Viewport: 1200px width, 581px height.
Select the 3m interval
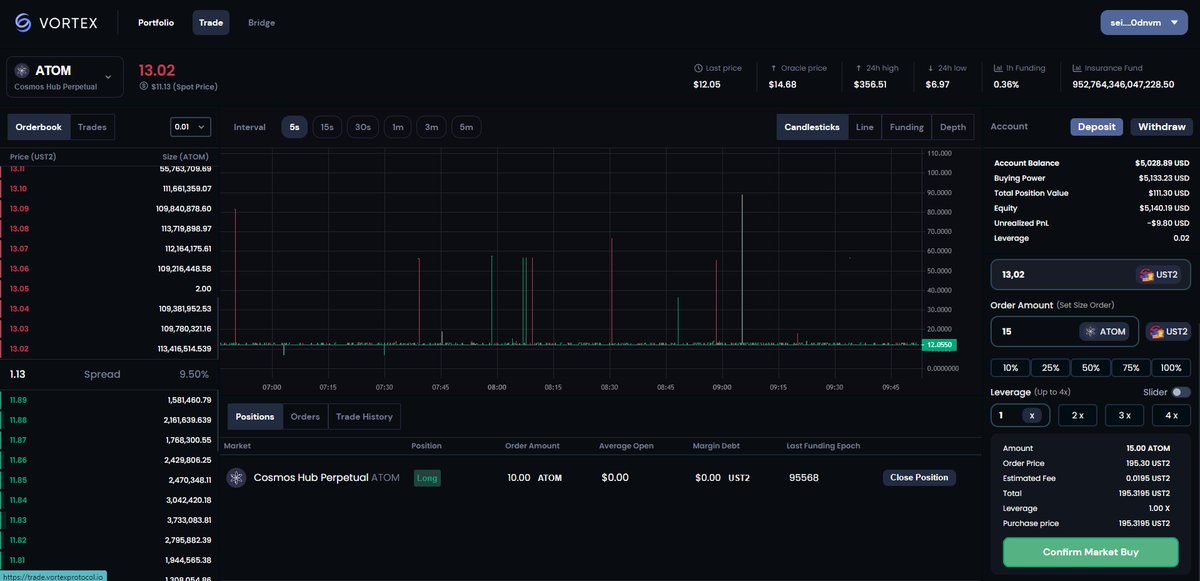coord(431,127)
